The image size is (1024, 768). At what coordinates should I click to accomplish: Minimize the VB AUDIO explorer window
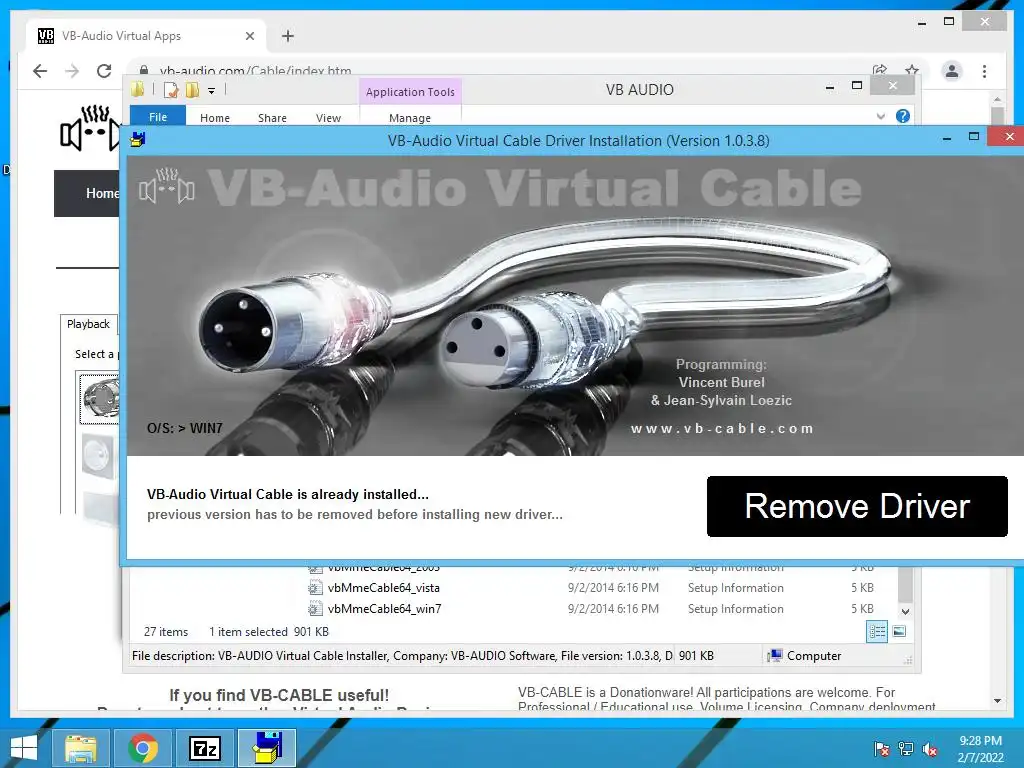click(x=829, y=87)
